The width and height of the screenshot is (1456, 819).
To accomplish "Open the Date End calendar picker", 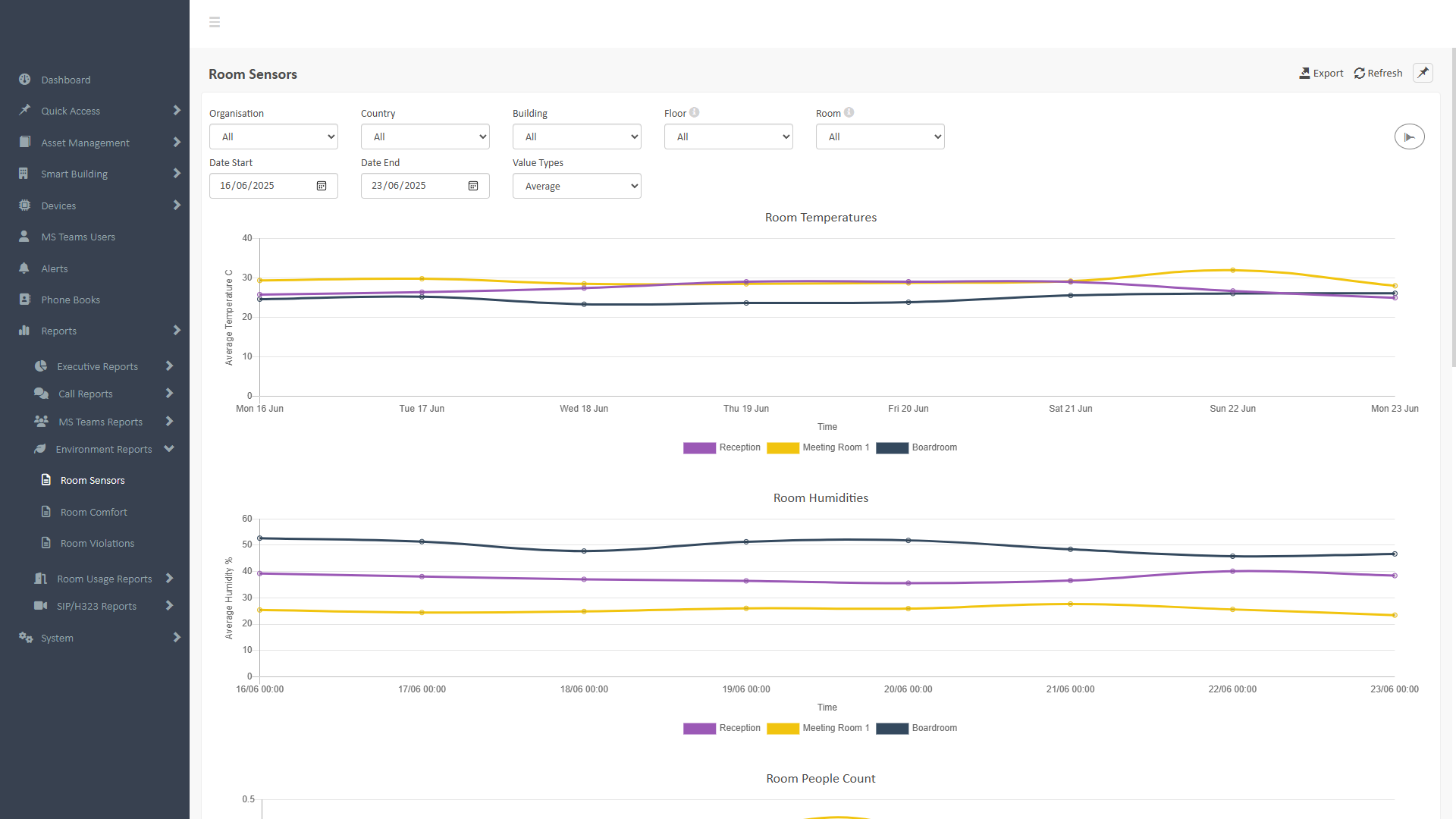I will [473, 186].
